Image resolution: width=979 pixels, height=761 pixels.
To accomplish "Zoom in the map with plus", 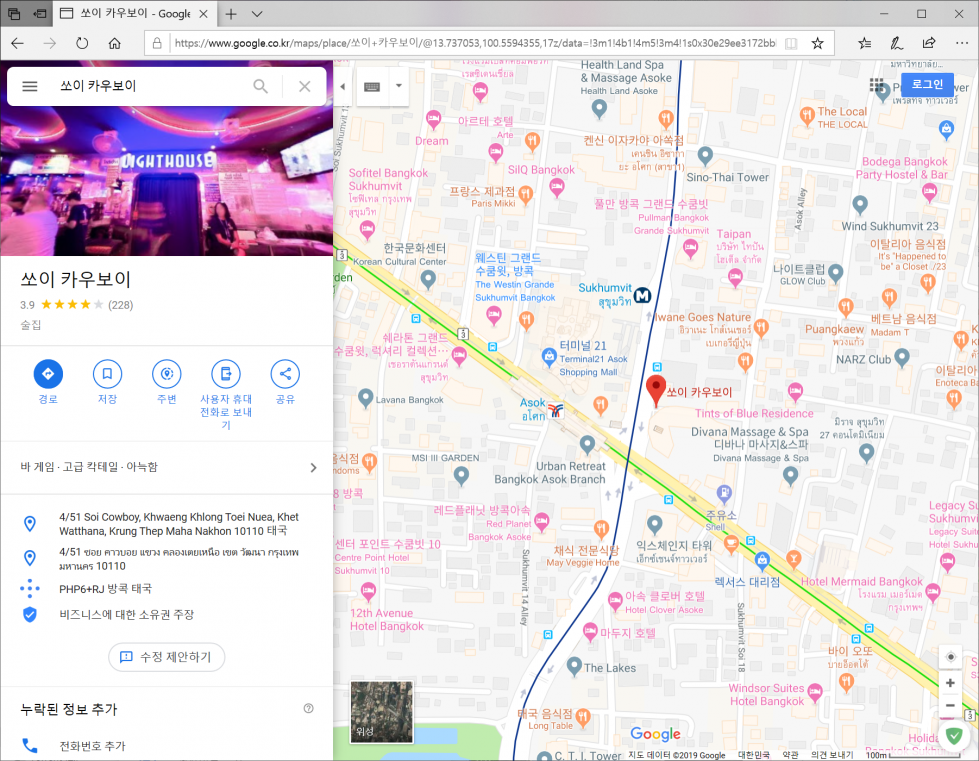I will 950,683.
